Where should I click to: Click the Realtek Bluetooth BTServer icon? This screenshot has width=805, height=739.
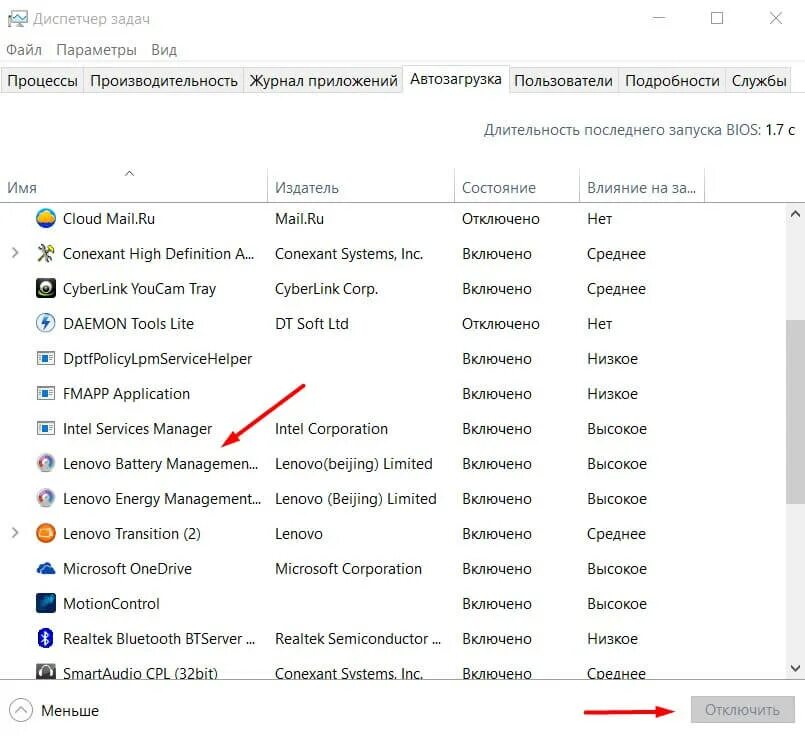[46, 638]
